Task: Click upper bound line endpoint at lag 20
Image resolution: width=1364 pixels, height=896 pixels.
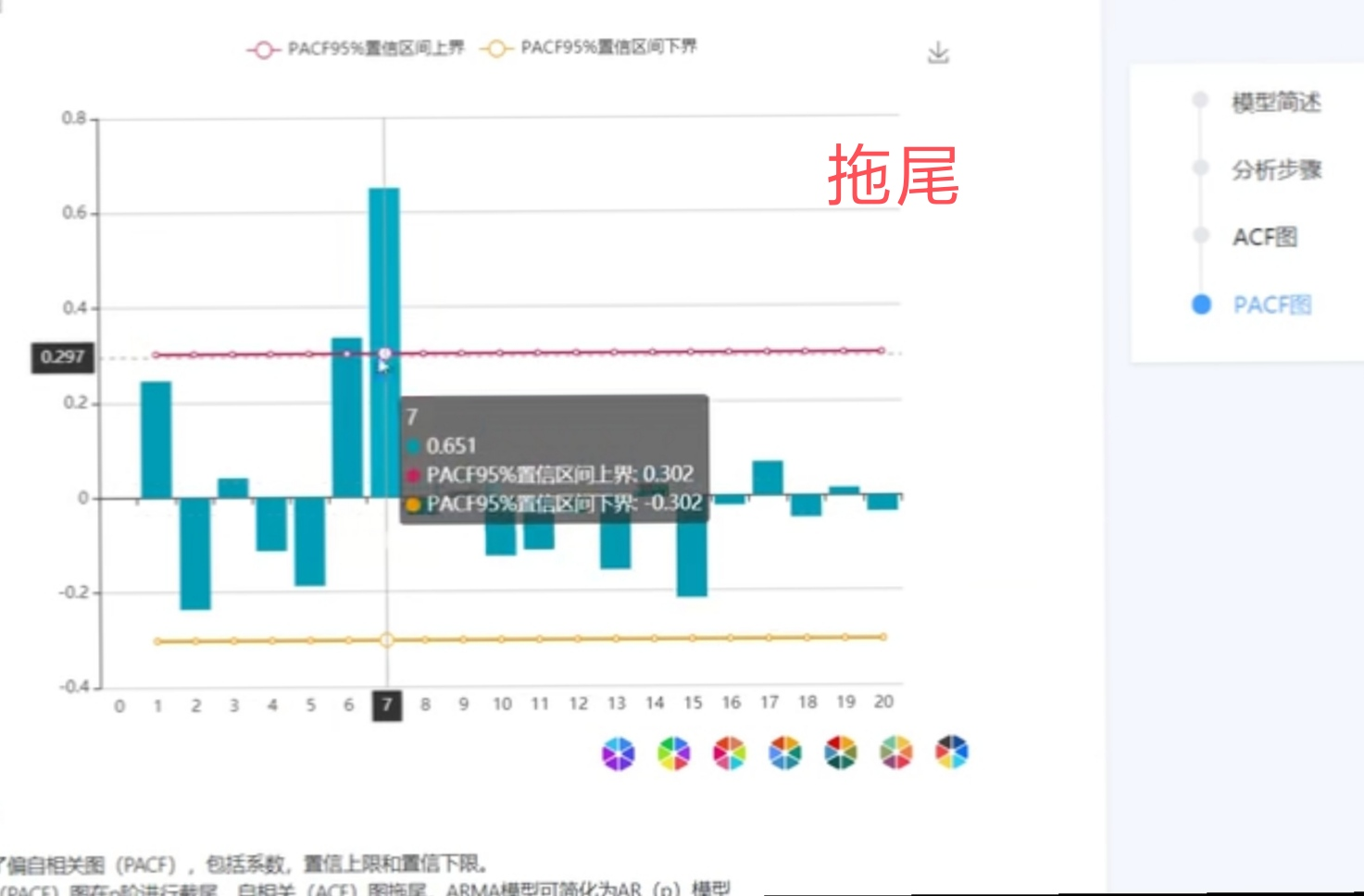Action: (x=882, y=351)
